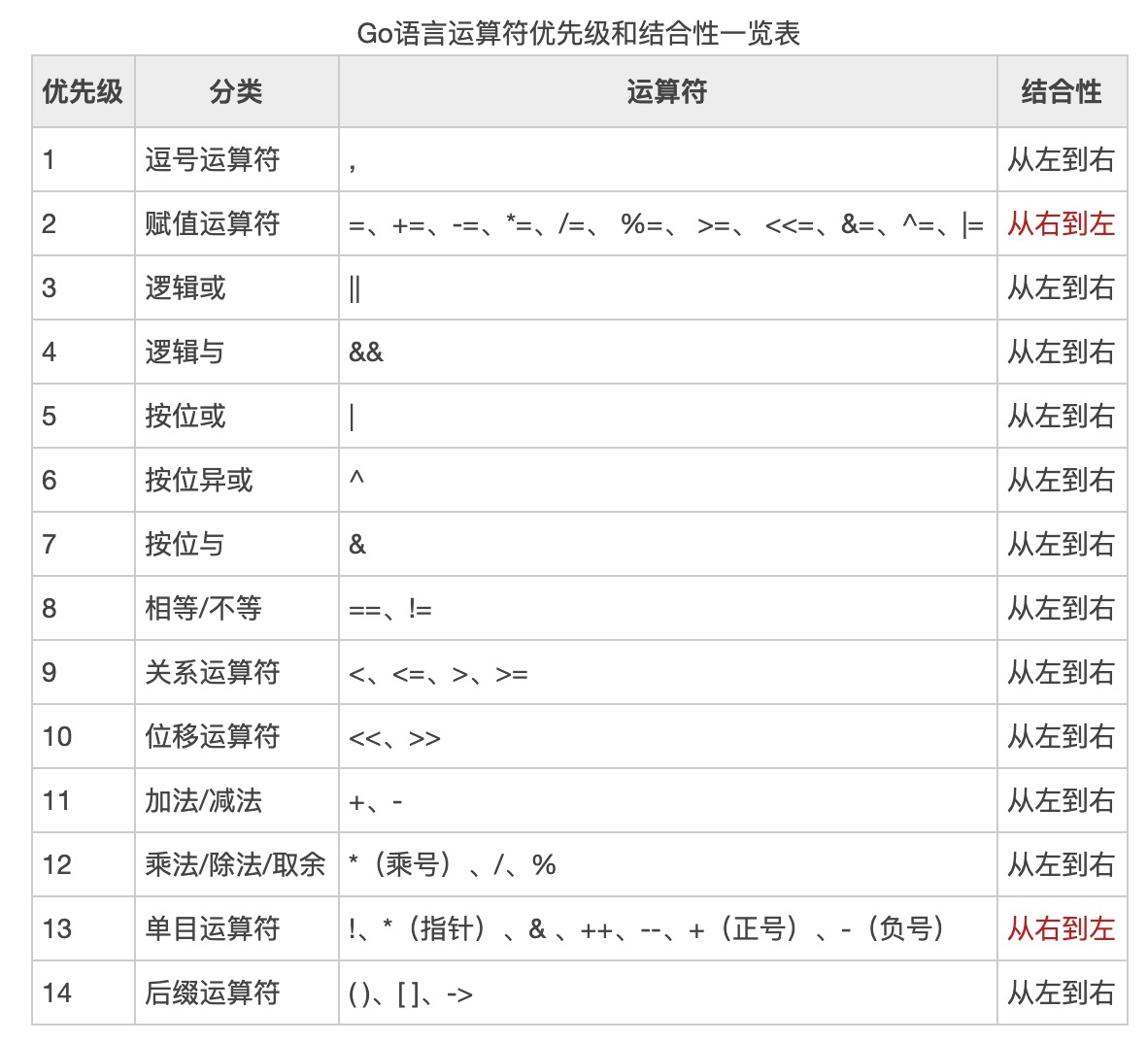Click '从左到右' in the 逗号运算符 row
This screenshot has width=1148, height=1043.
coord(1062,159)
